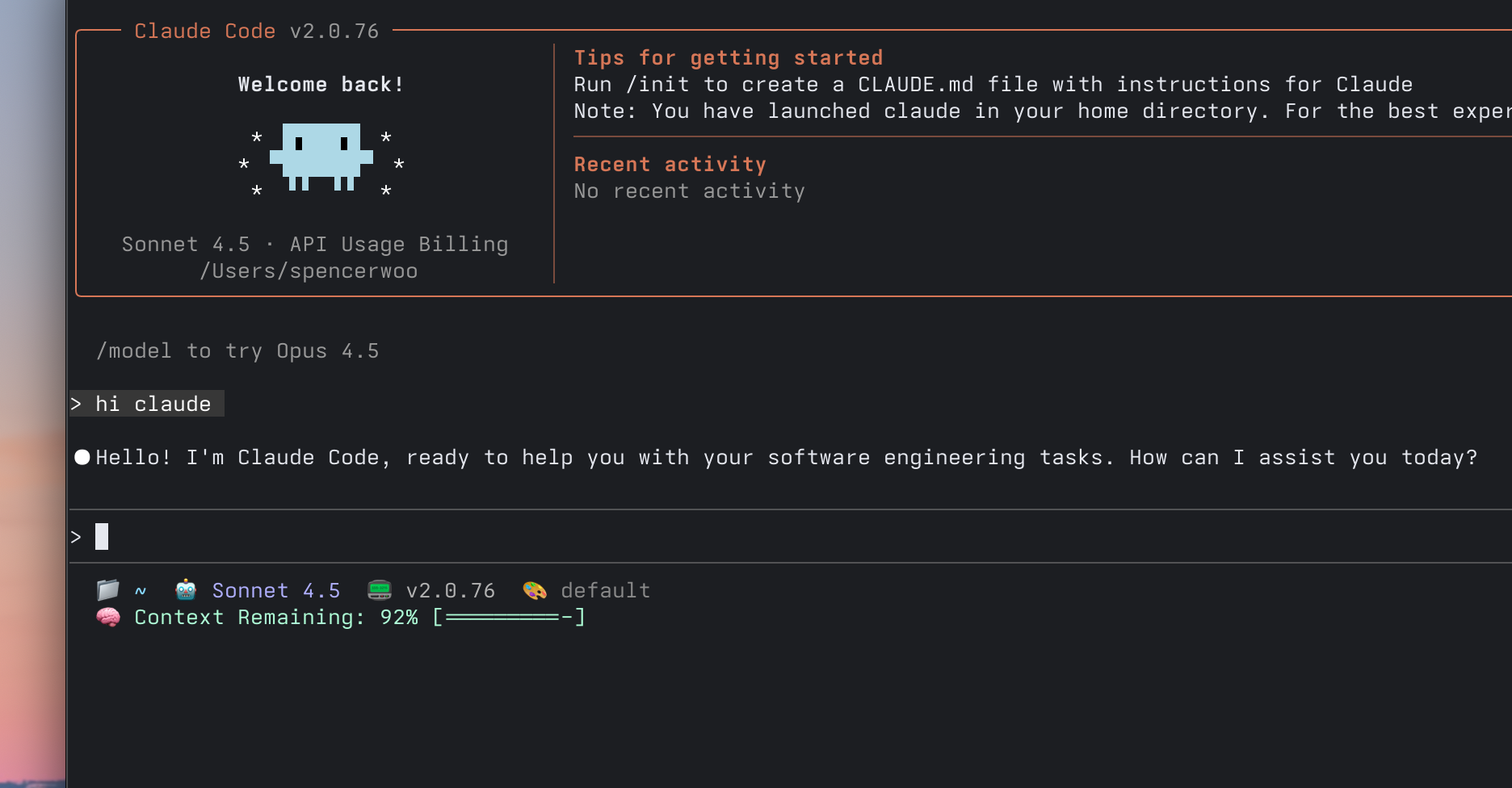Screen dimensions: 1512x788
Task: Click the /init command in tips
Action: pos(657,85)
